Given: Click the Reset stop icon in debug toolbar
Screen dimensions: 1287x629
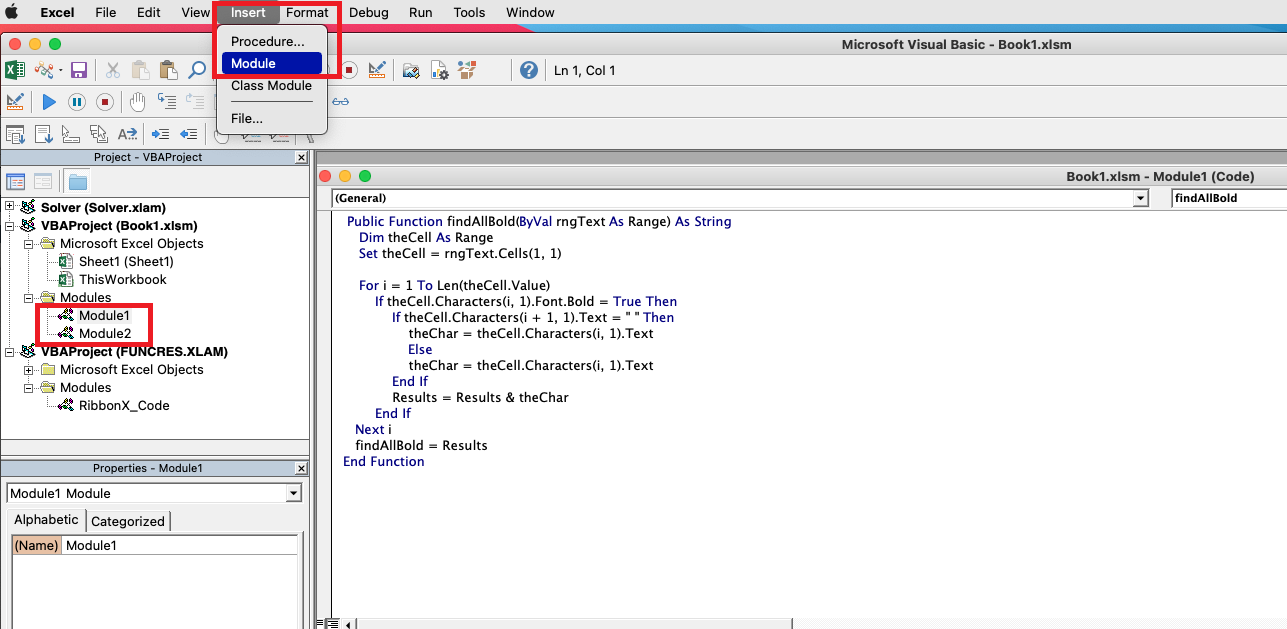Looking at the screenshot, I should [x=105, y=102].
